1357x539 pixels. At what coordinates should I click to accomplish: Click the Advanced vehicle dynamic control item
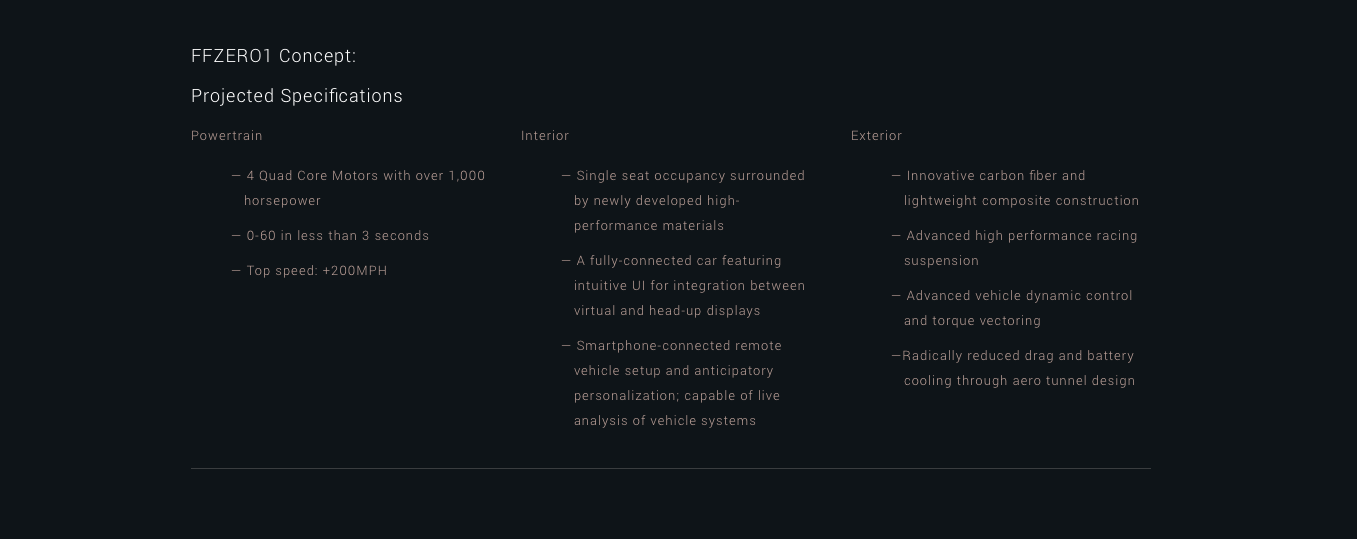1012,308
